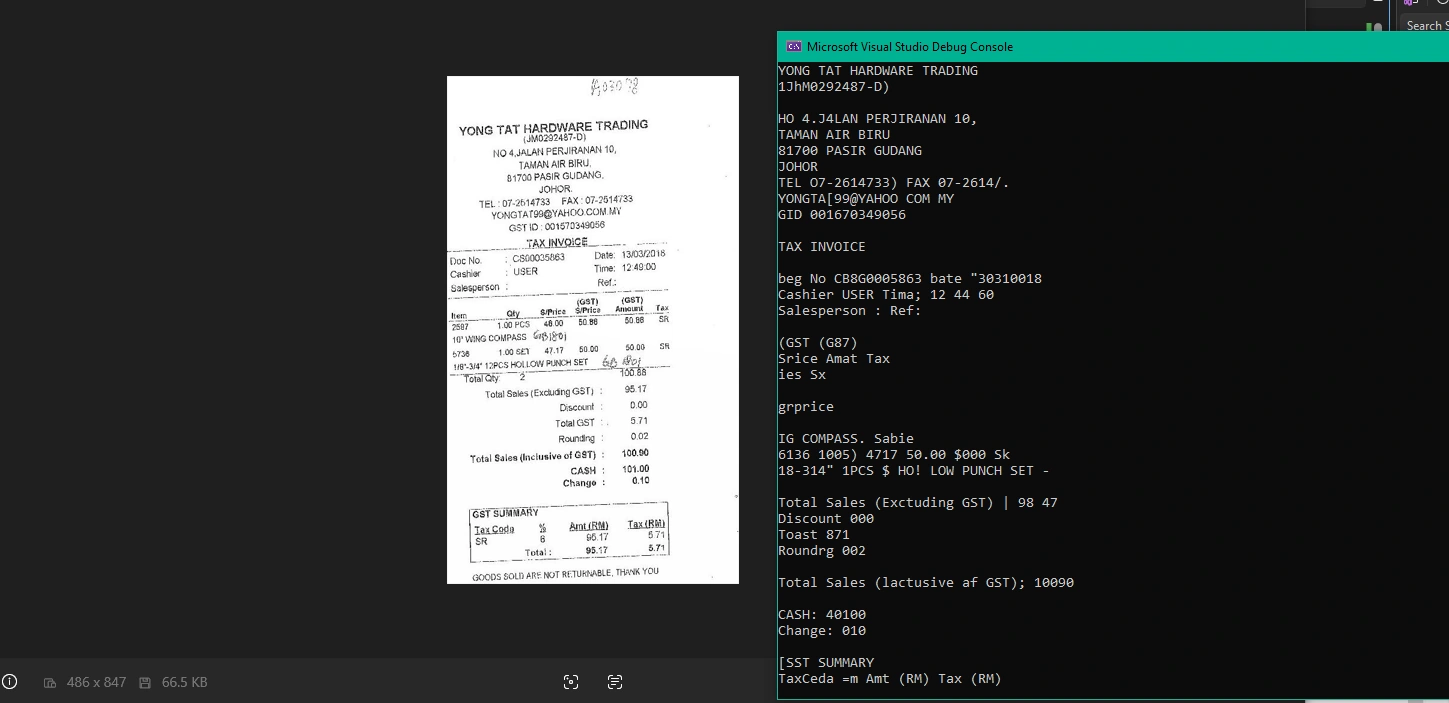
Task: Click the visual search (scan) icon
Action: coord(571,682)
